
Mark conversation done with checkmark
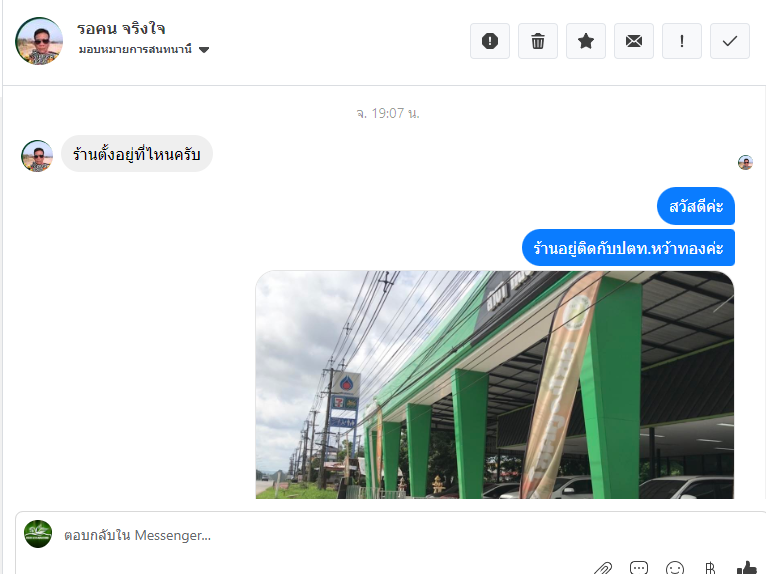click(x=730, y=41)
